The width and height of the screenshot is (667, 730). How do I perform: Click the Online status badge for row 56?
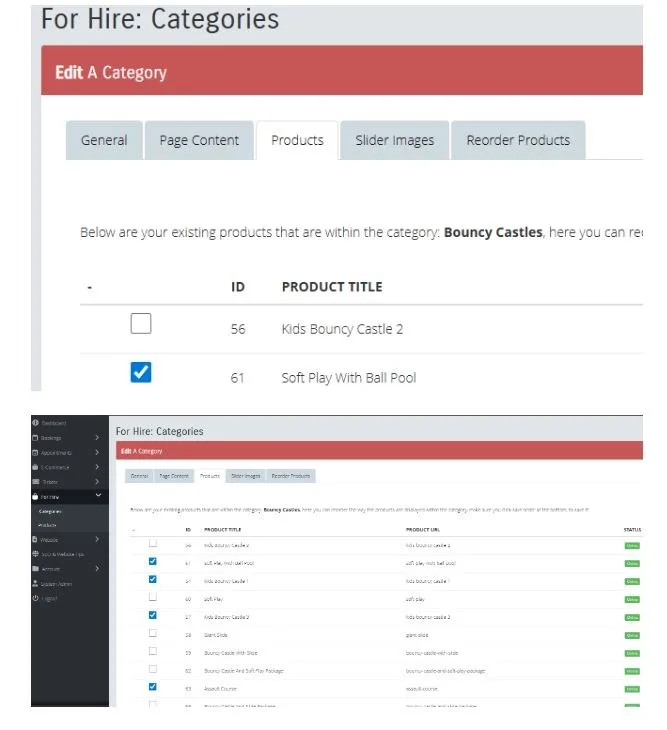pos(632,546)
